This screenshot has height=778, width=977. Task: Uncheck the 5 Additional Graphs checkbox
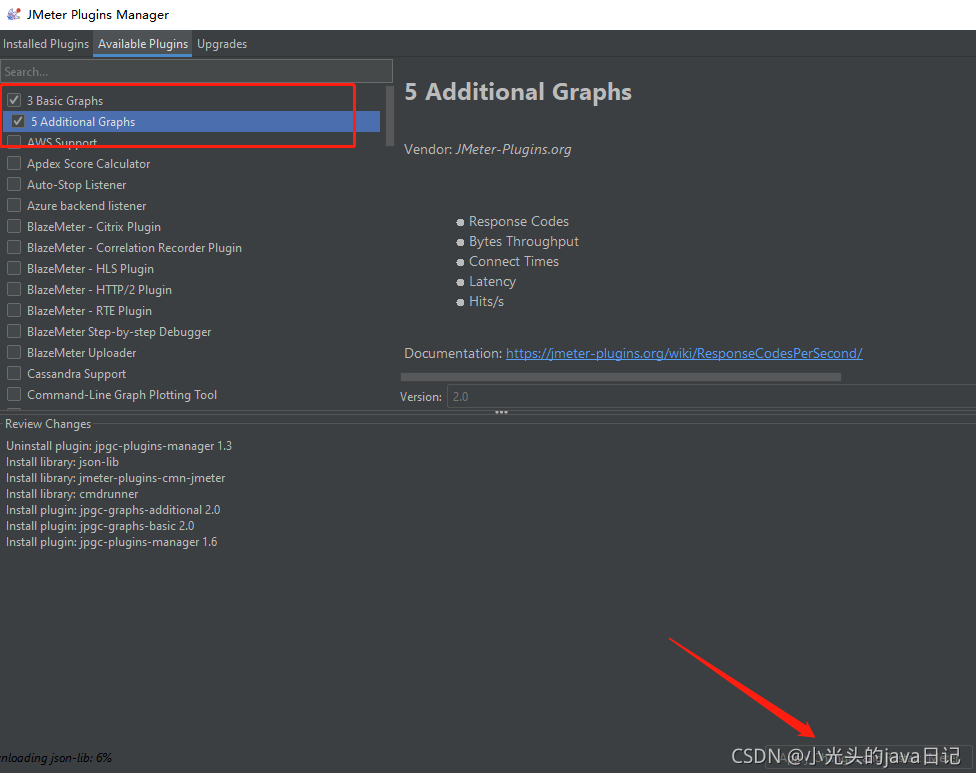tap(18, 121)
